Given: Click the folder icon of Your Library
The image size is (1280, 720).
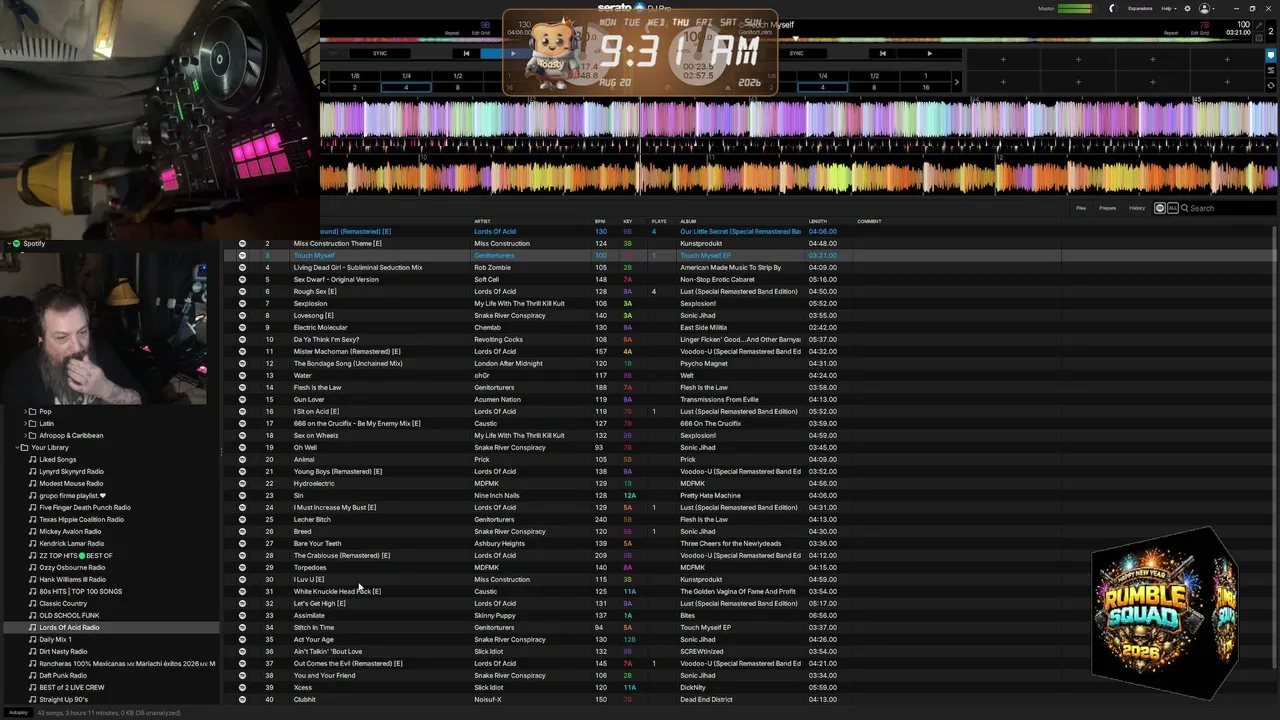Looking at the screenshot, I should point(24,447).
